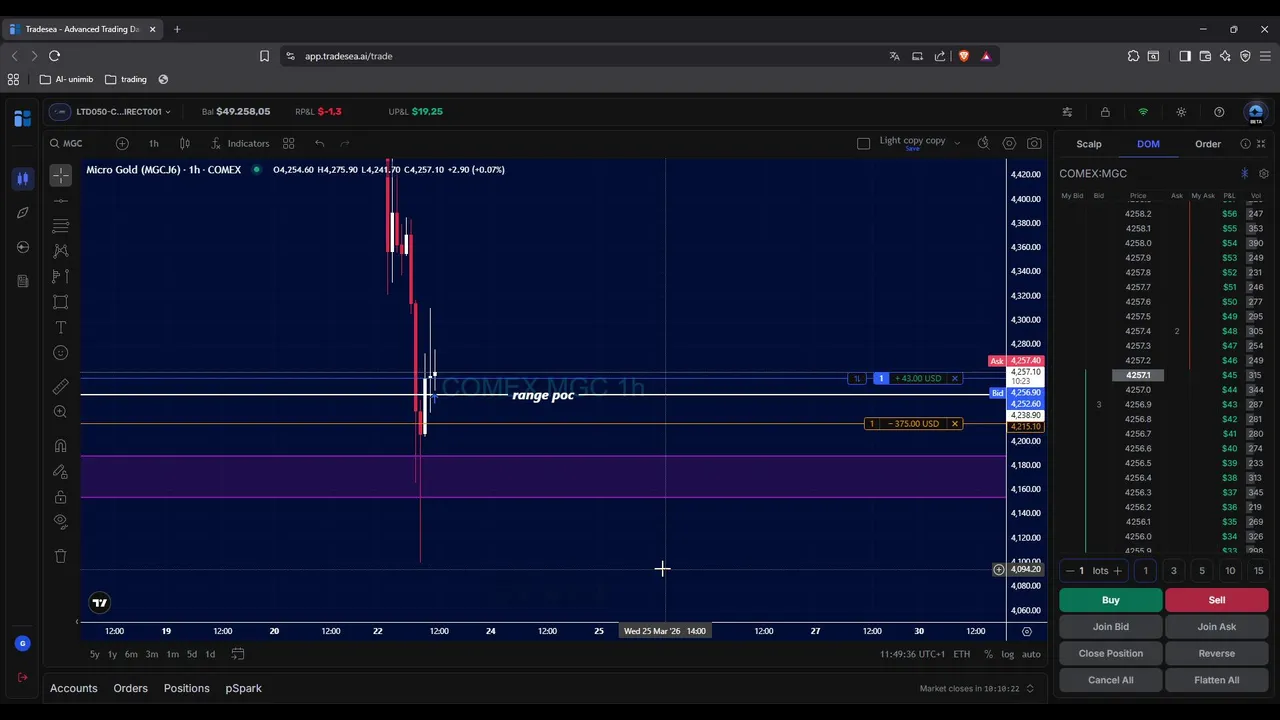This screenshot has width=1280, height=720.
Task: Collapse the order panel with shrink icon
Action: 1261,144
